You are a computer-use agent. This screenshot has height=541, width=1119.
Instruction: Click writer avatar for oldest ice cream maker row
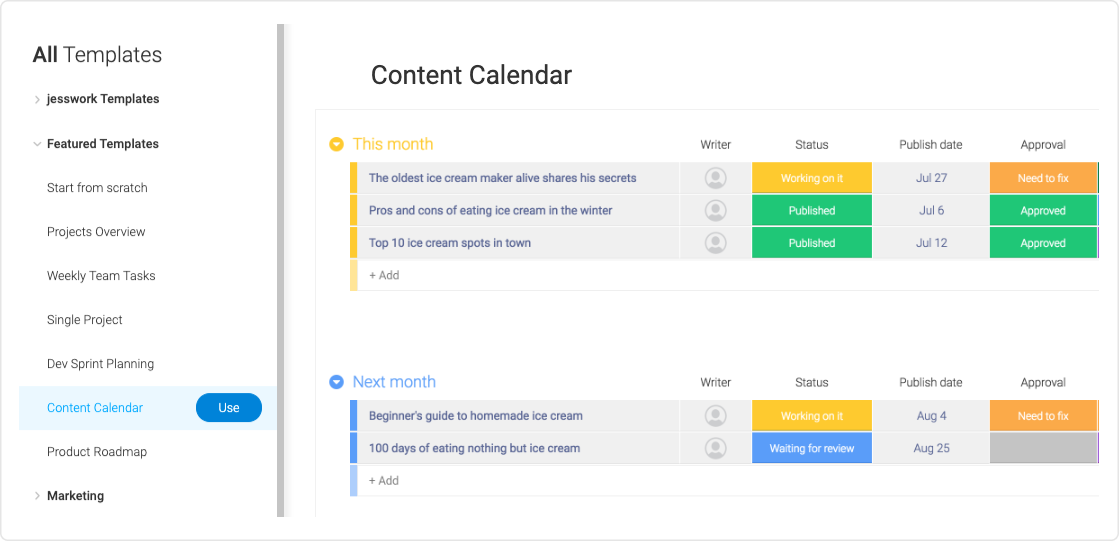point(715,178)
